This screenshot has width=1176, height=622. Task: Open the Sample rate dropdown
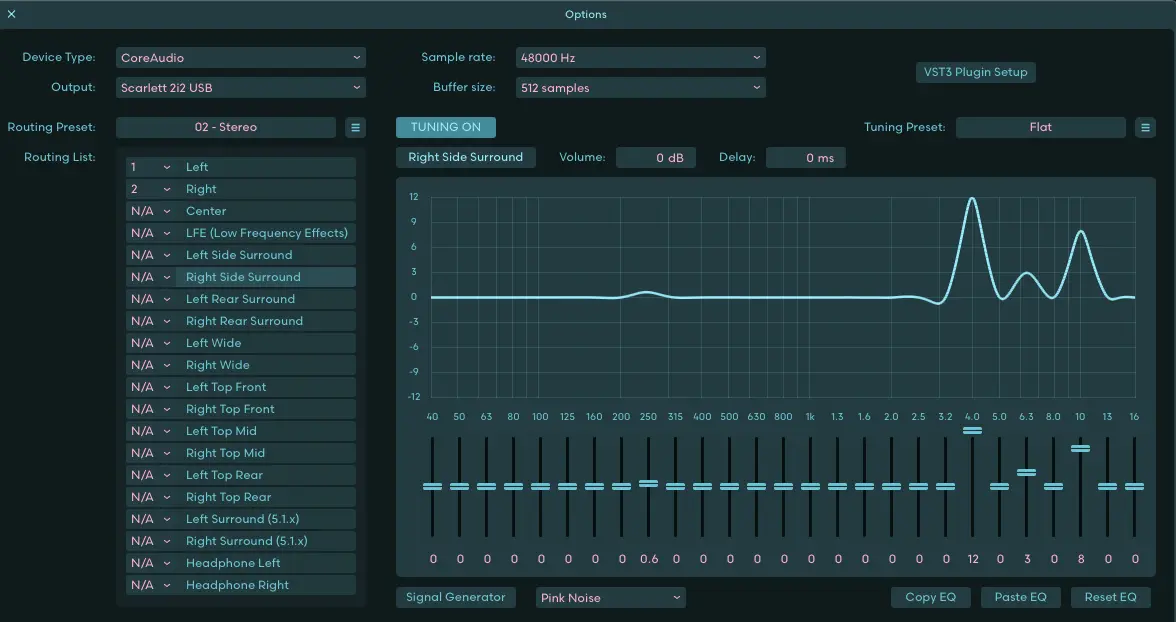[640, 58]
